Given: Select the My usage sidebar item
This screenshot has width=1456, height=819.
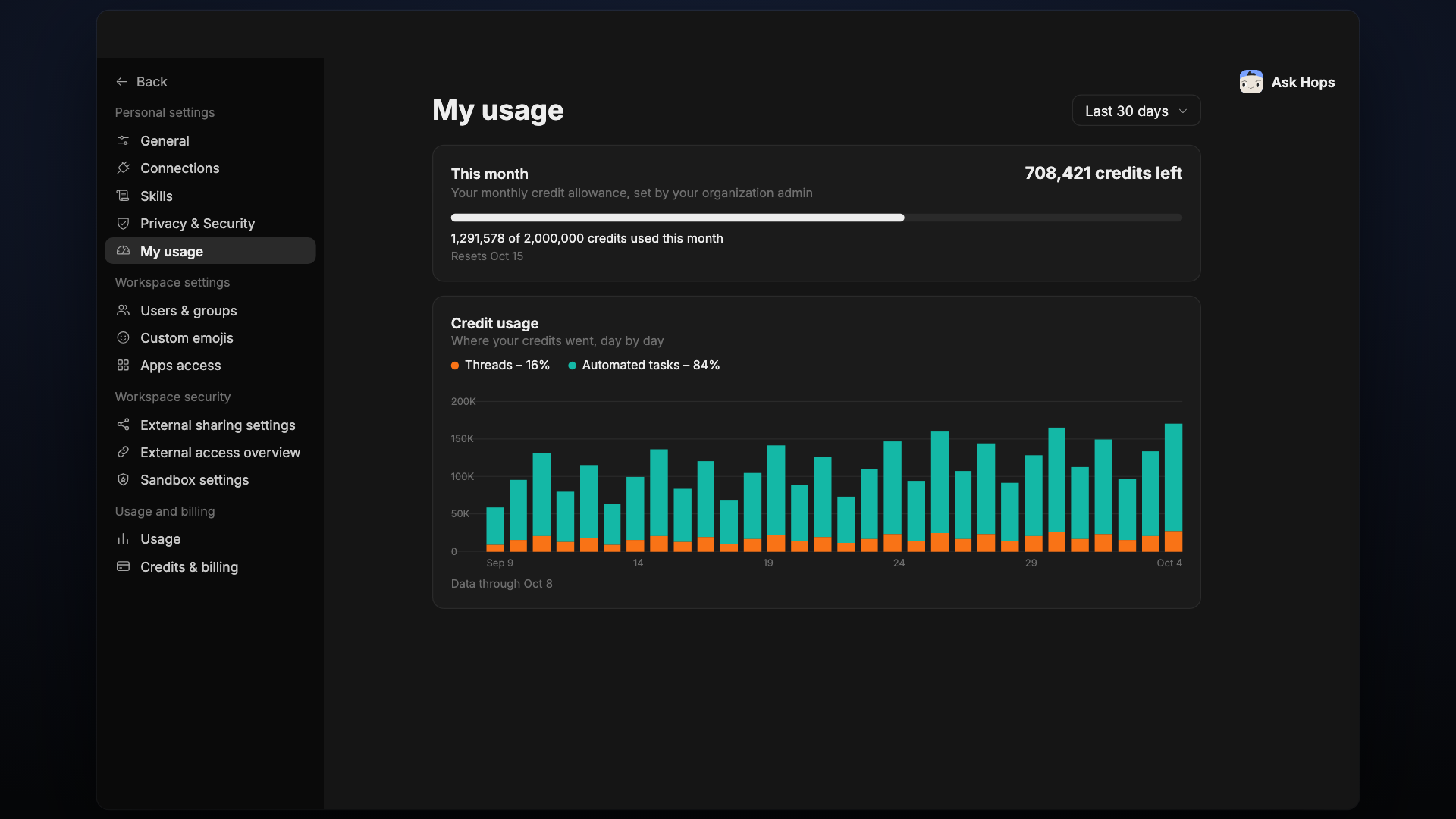Looking at the screenshot, I should coord(210,251).
